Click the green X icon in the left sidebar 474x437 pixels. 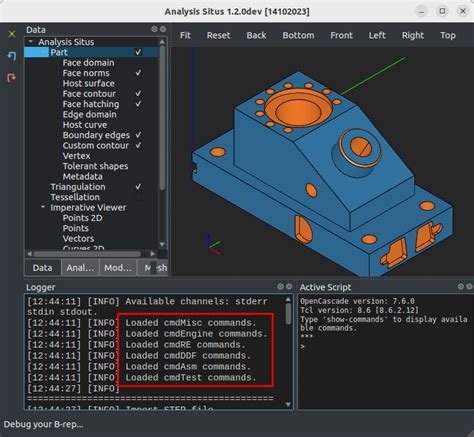tap(12, 34)
